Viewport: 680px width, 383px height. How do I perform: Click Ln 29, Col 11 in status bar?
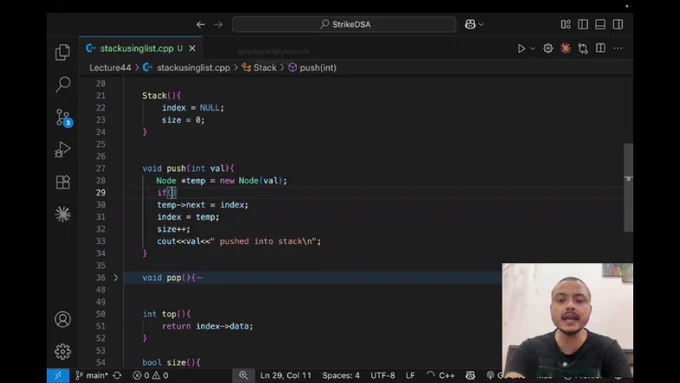click(286, 375)
